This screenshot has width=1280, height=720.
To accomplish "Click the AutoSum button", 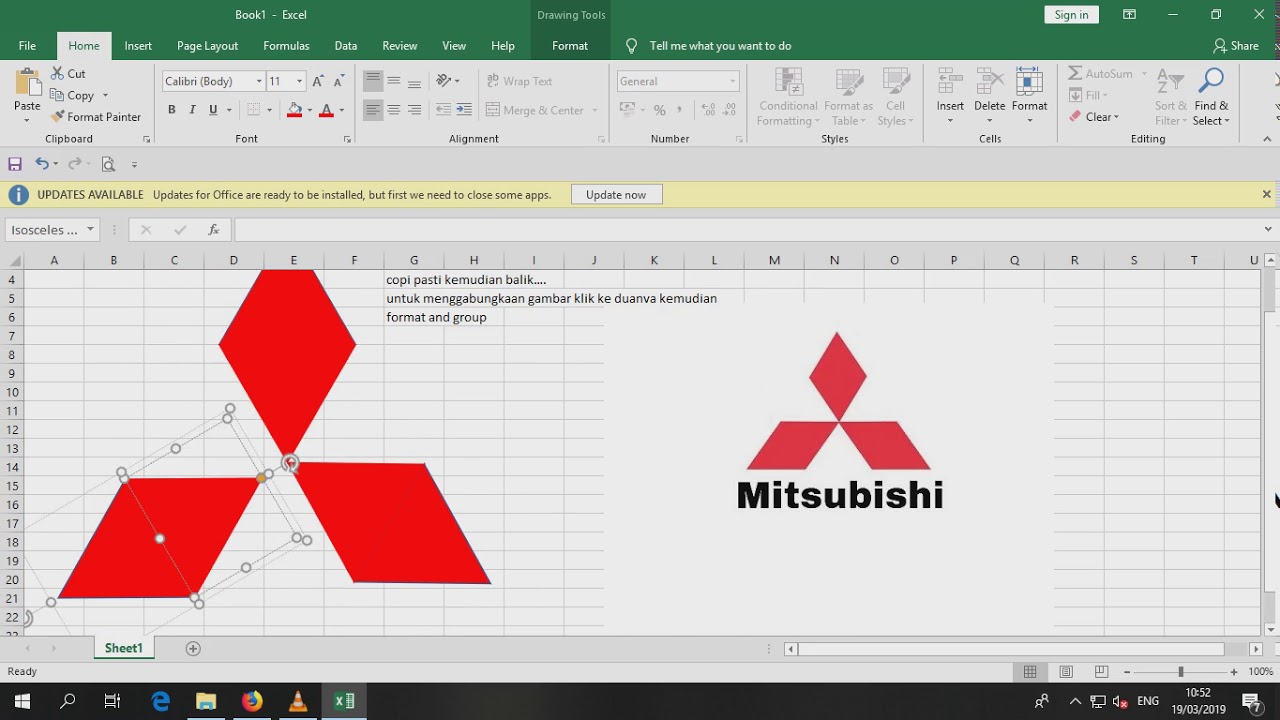I will pos(1100,74).
